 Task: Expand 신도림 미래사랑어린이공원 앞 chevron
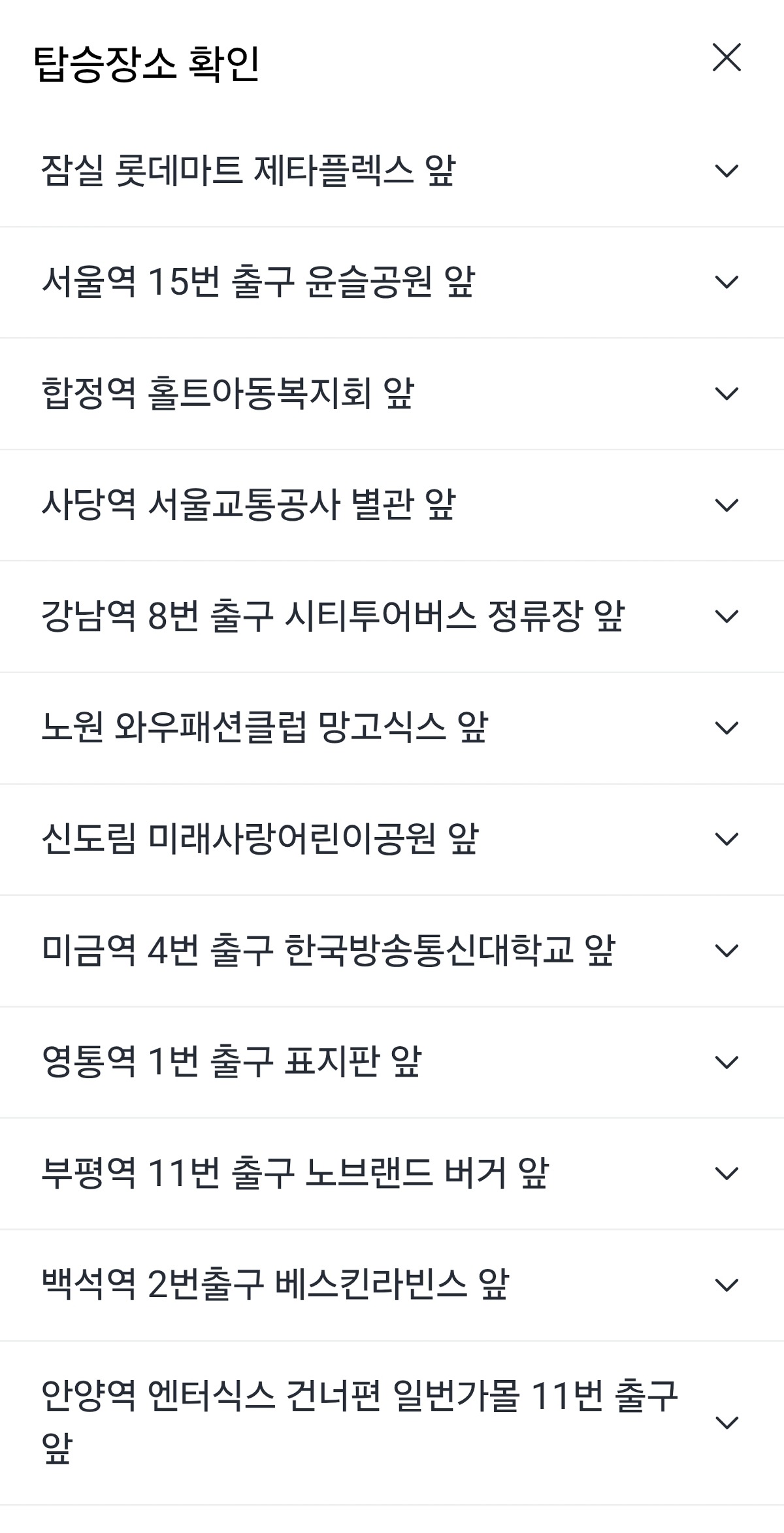pyautogui.click(x=727, y=839)
